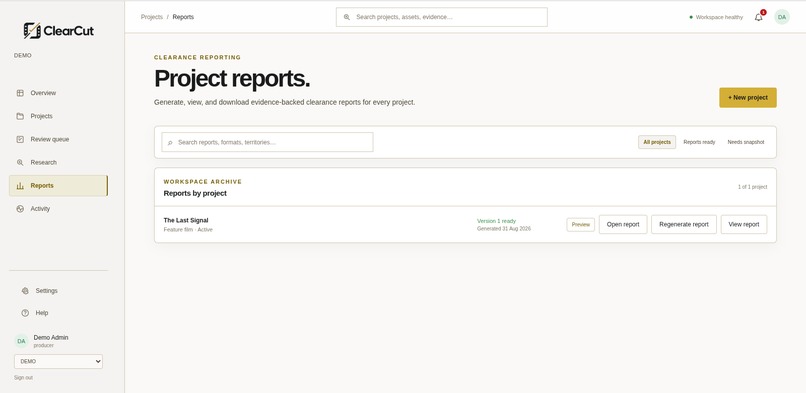The height and width of the screenshot is (393, 806).
Task: Open Settings in sidebar
Action: click(x=59, y=291)
